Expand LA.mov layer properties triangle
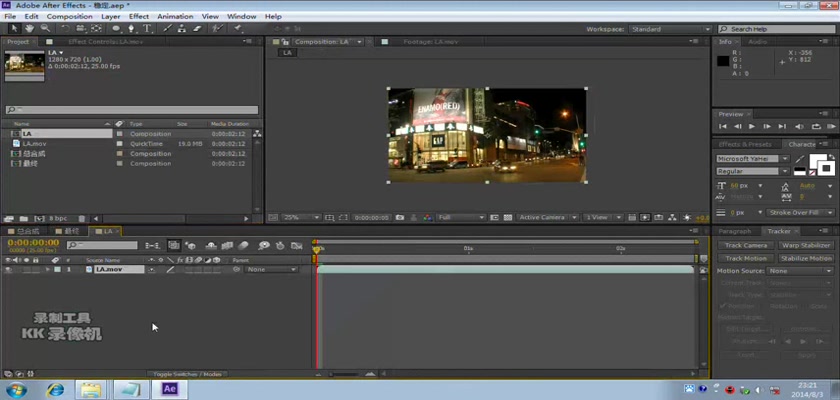This screenshot has width=840, height=400. pos(48,270)
